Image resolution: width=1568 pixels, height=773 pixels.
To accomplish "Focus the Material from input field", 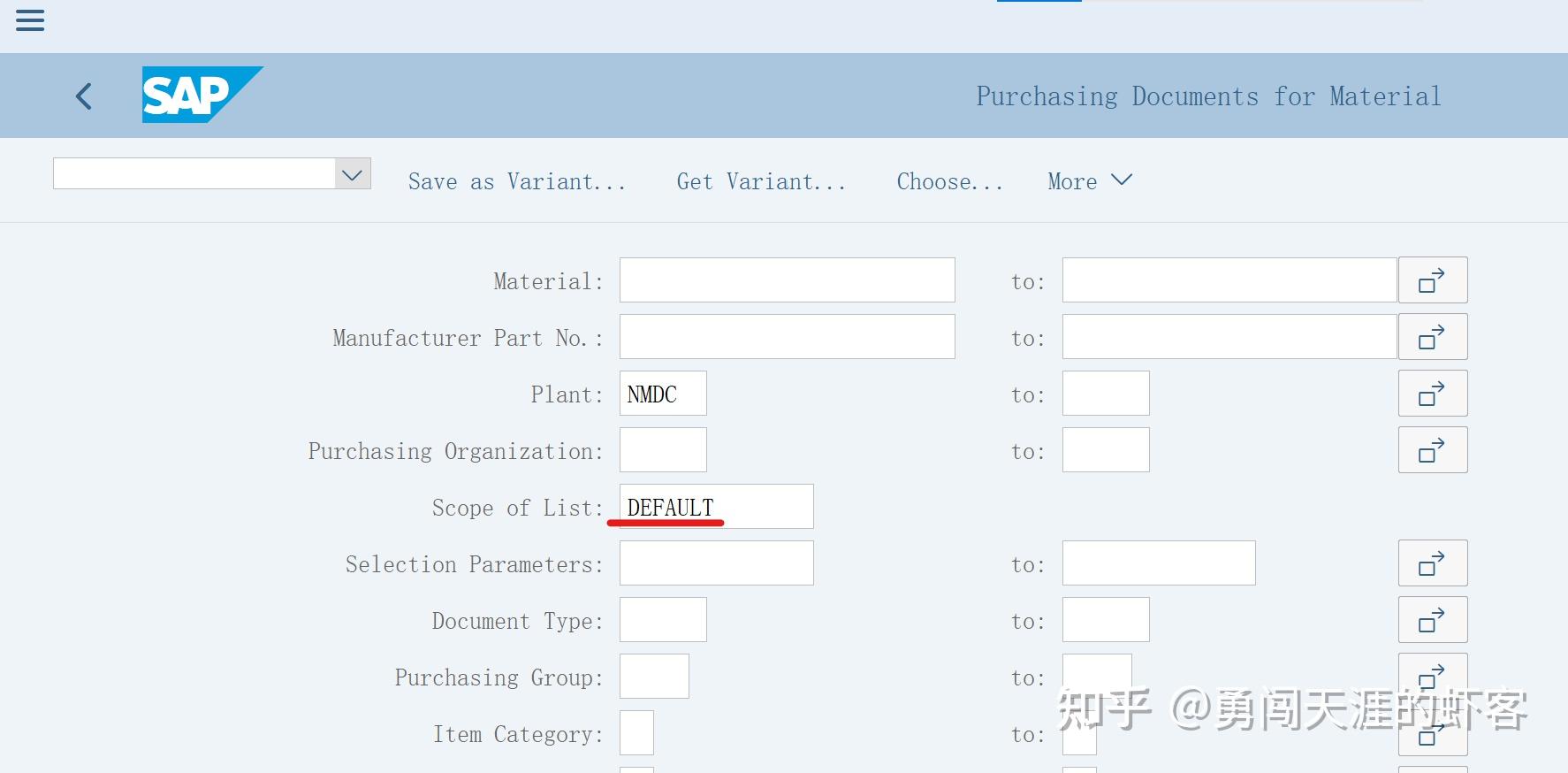I will pos(787,280).
